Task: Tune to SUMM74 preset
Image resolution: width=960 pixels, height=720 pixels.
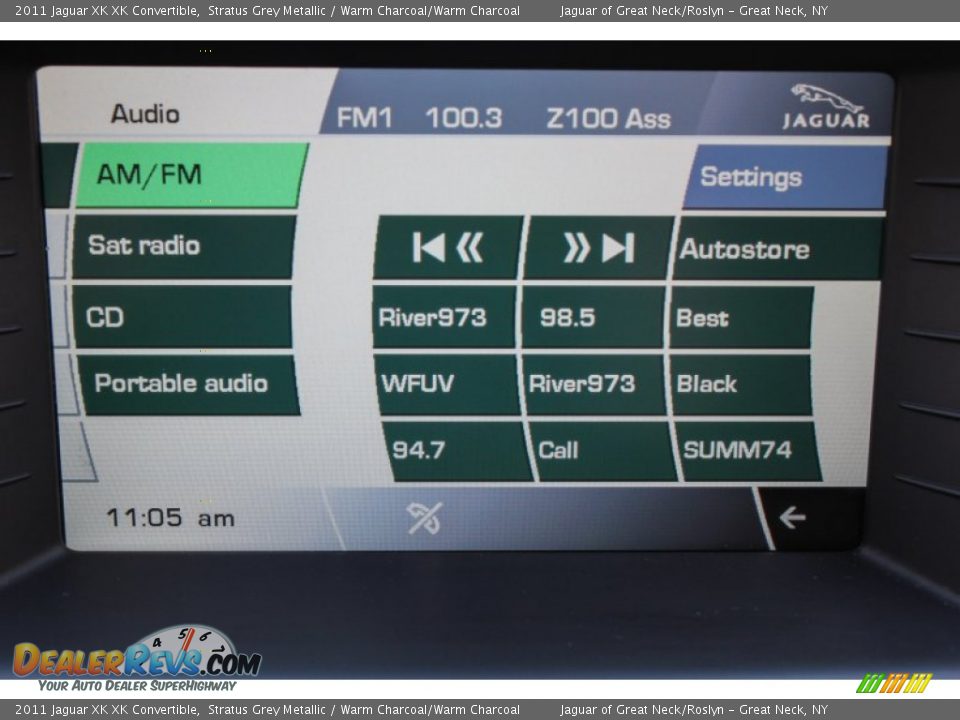Action: point(748,452)
